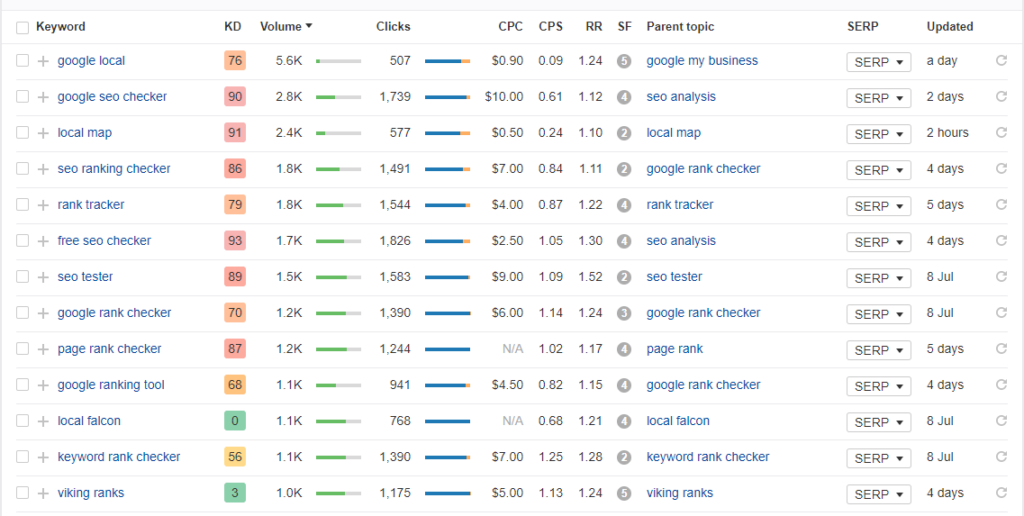
Task: Open the google rank checker keyword link
Action: click(x=114, y=313)
